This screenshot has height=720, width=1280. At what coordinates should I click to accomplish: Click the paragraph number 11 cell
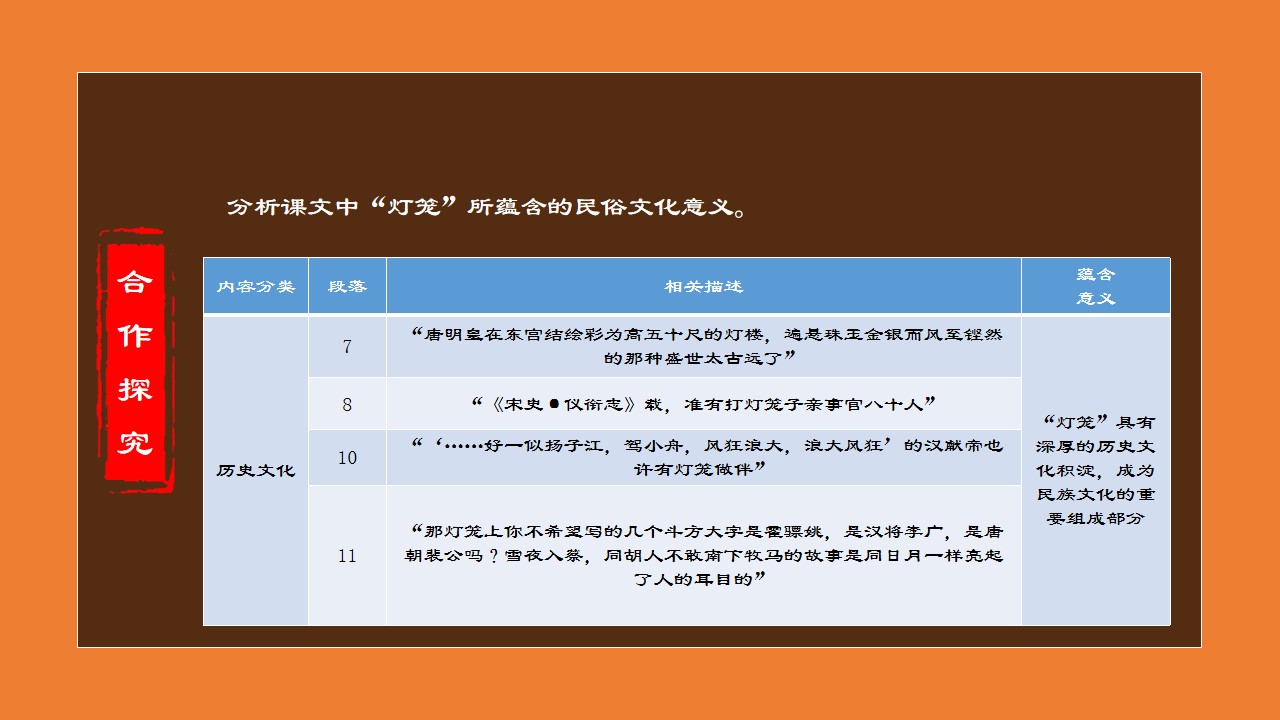347,556
